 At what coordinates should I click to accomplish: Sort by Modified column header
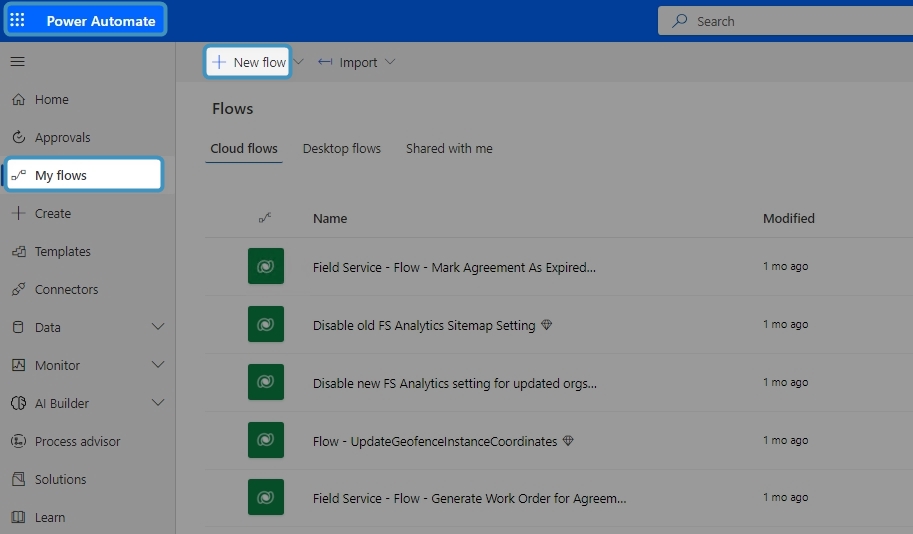788,218
